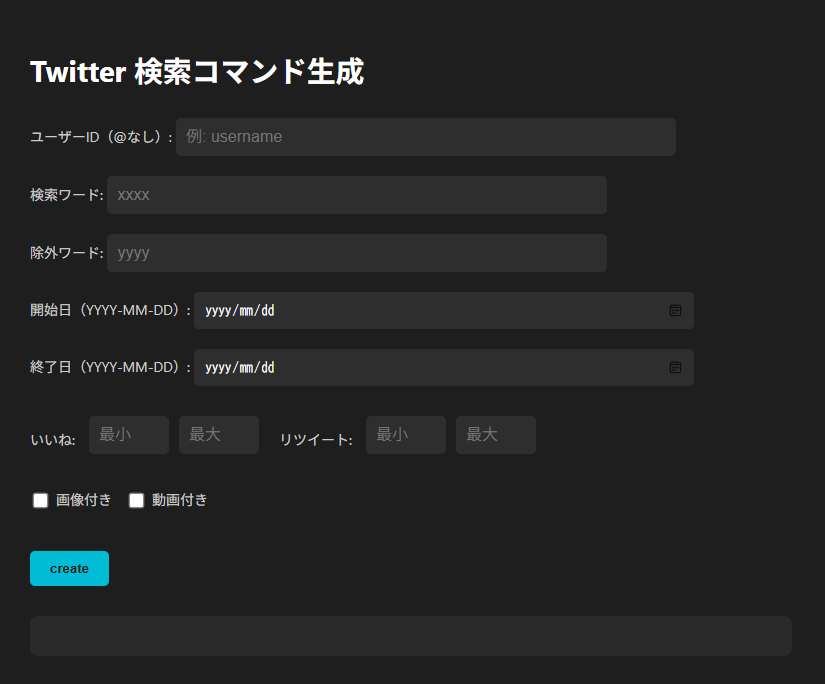Focus the リツイート 最大 field

coord(495,435)
